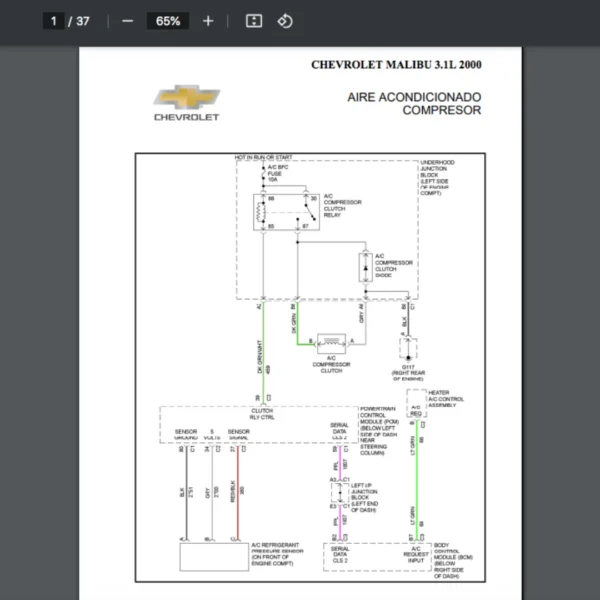Click the A/C compressor clutch relay symbol
The height and width of the screenshot is (600, 600).
tap(286, 212)
